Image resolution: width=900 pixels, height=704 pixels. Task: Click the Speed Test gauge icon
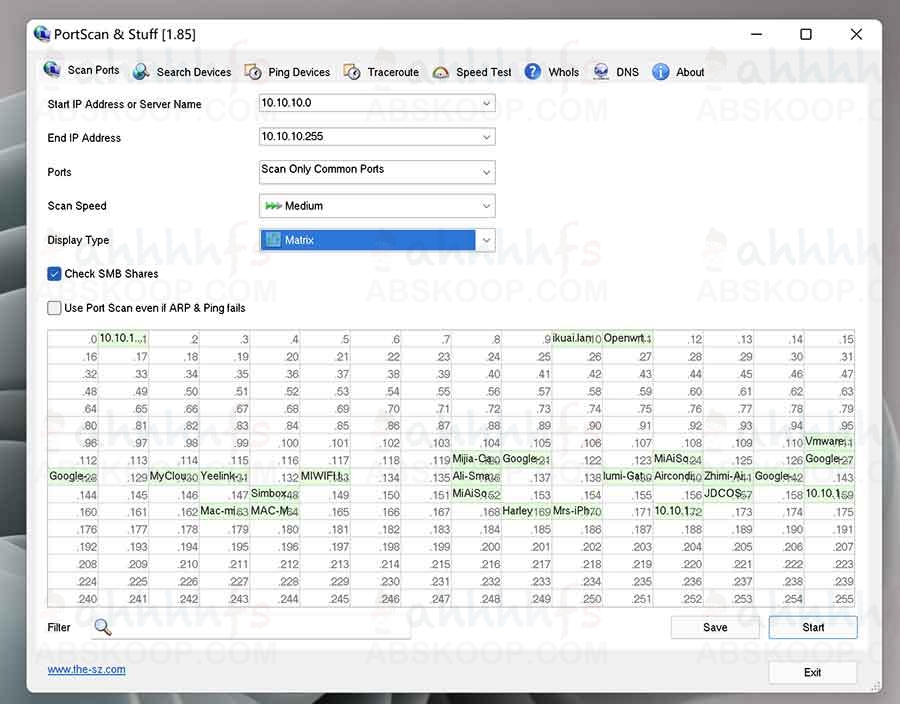(441, 72)
